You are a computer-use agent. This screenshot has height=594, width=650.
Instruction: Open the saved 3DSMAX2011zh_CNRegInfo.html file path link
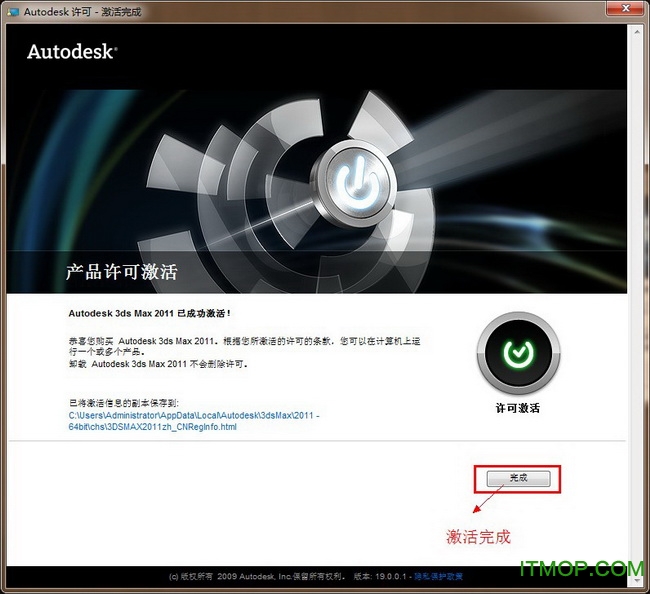(x=194, y=421)
